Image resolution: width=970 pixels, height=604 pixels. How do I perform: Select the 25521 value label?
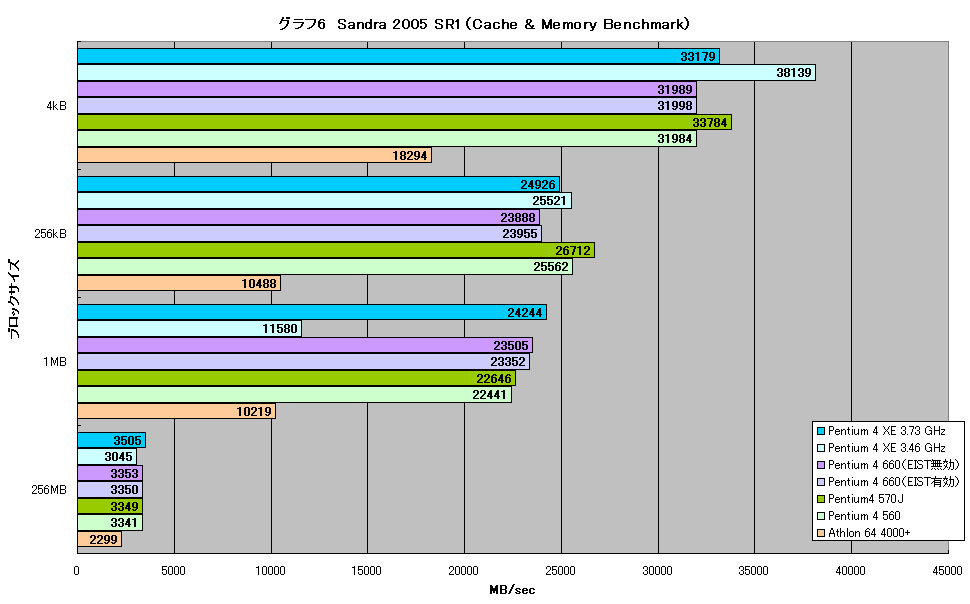(x=549, y=200)
